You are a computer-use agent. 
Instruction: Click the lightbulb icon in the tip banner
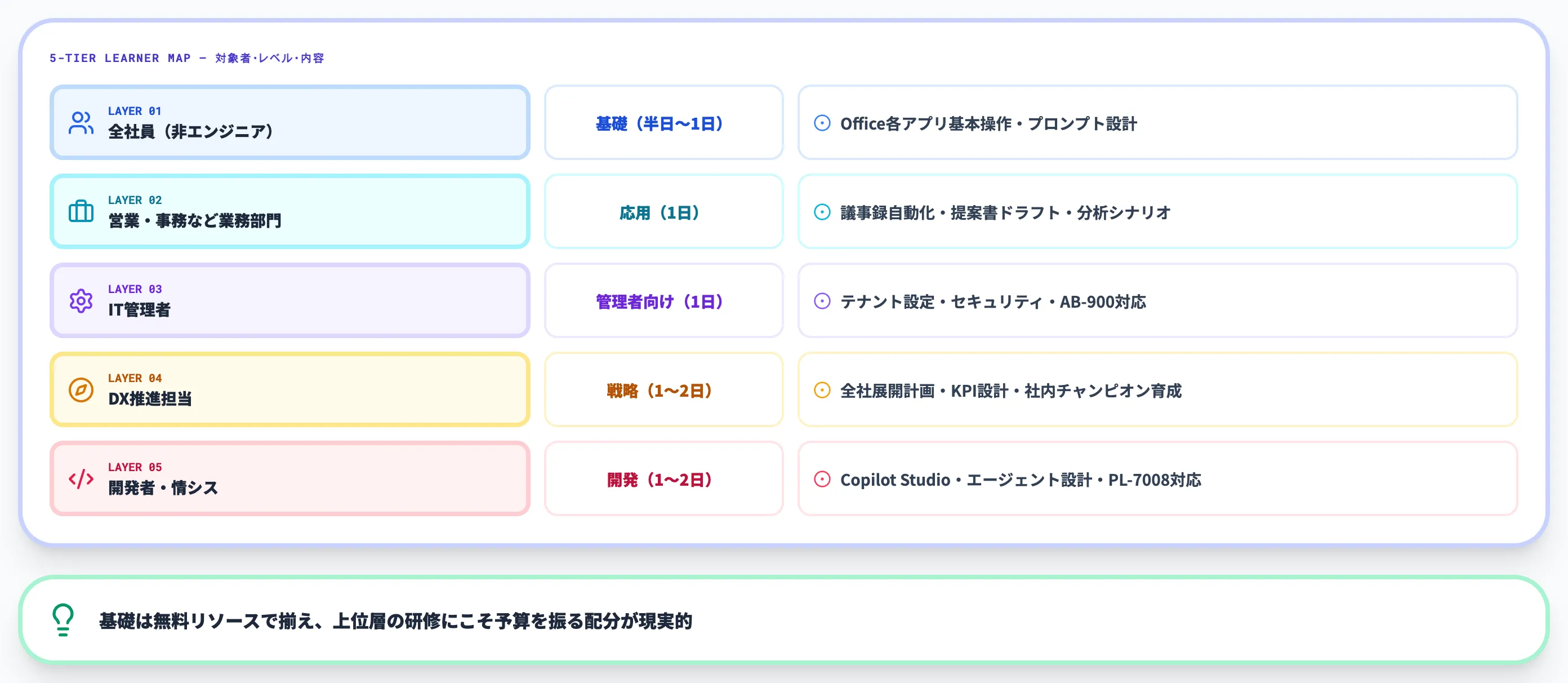point(63,620)
